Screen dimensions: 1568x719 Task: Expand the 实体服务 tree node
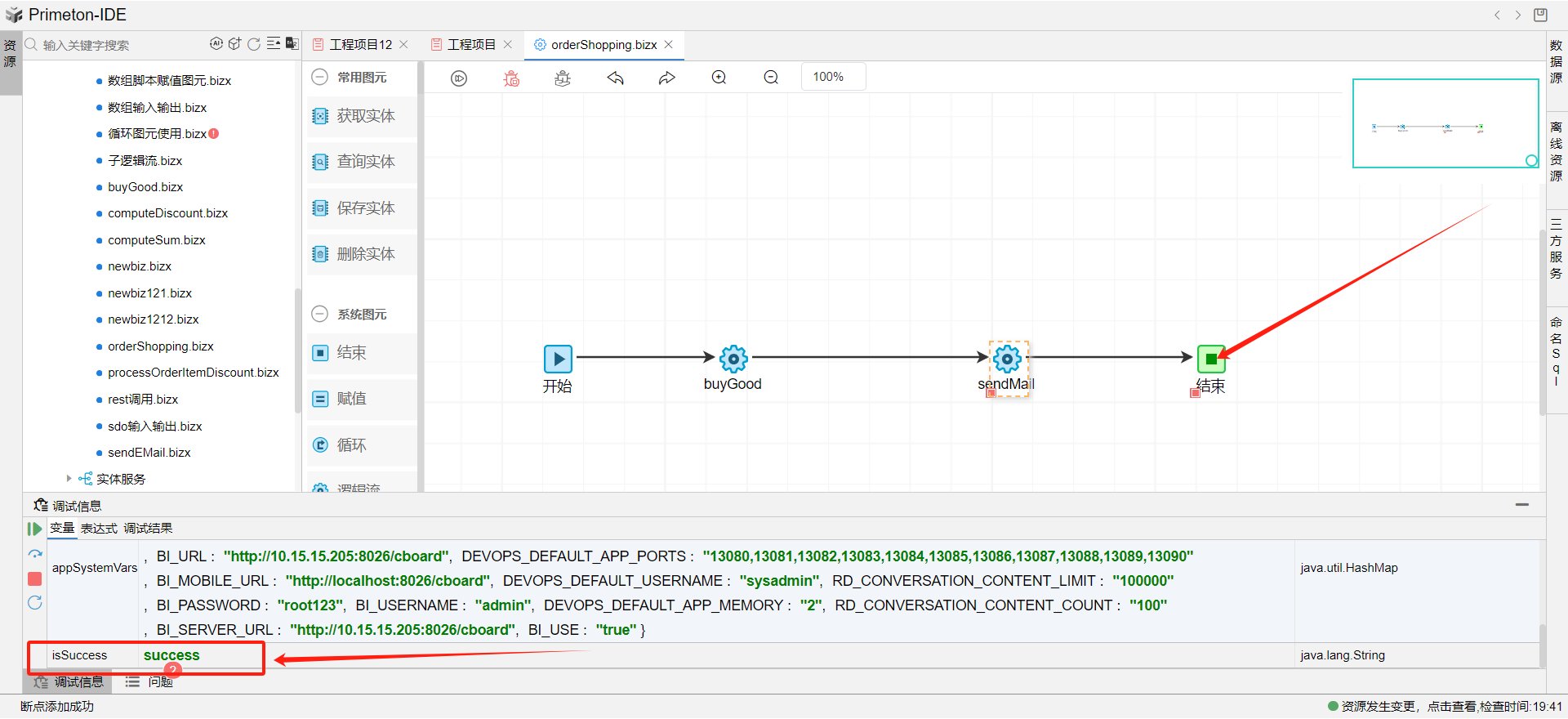(x=69, y=479)
